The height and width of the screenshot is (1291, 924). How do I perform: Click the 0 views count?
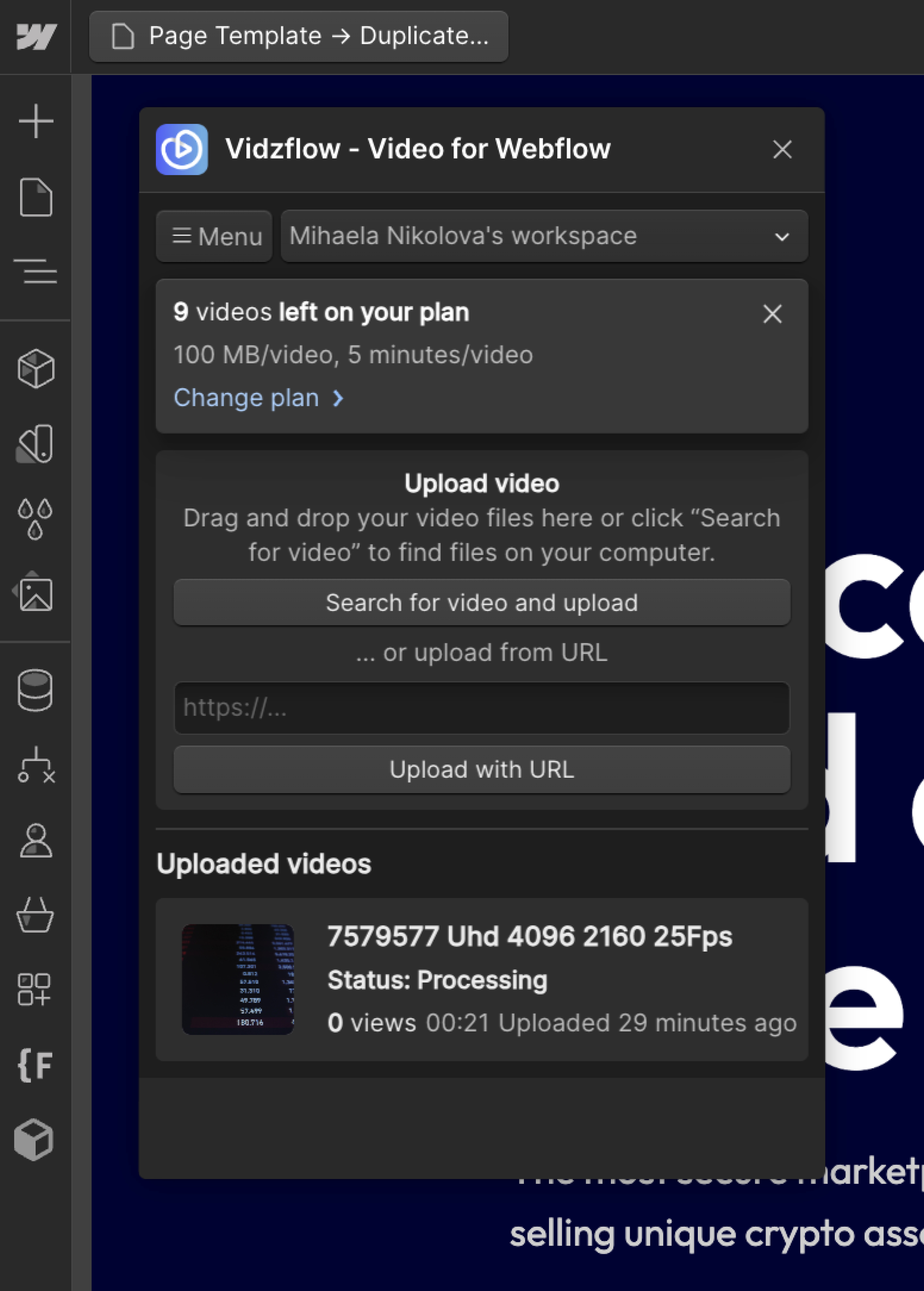[372, 1023]
